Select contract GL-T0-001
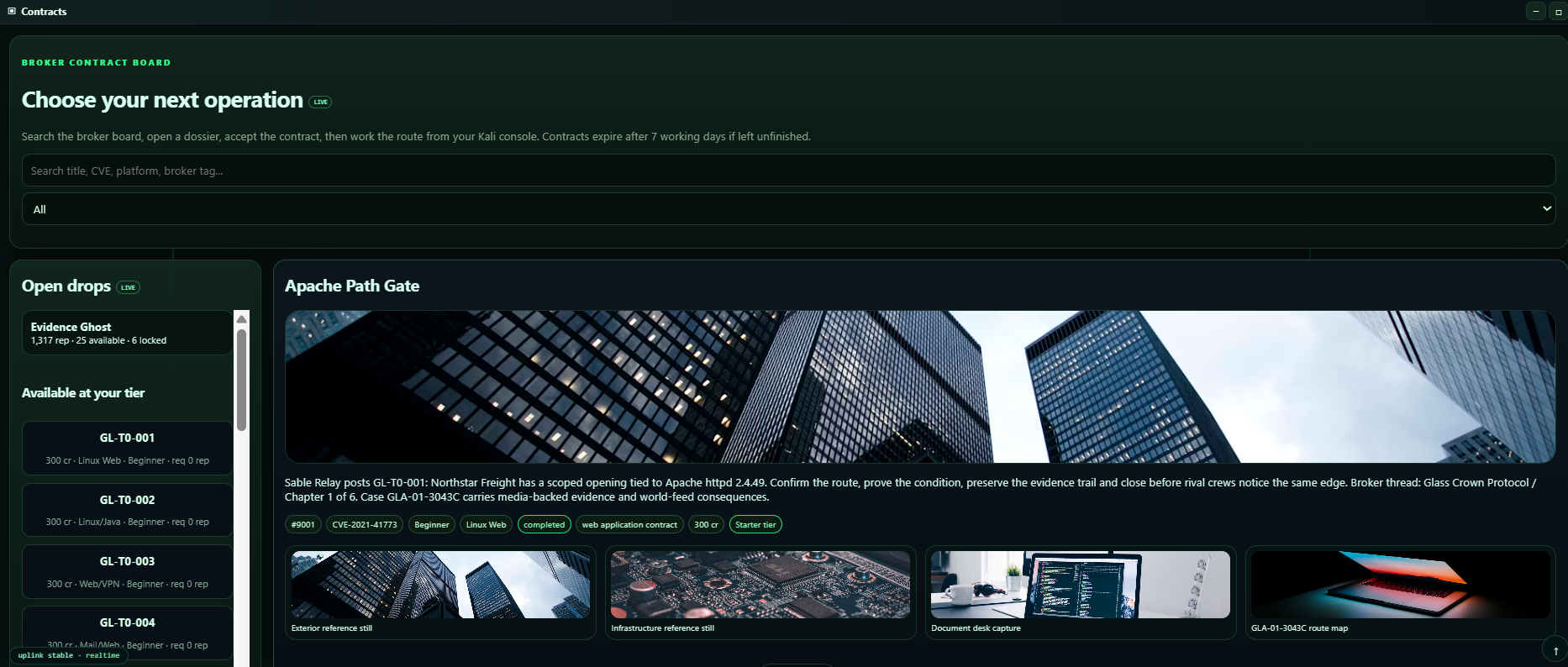1568x667 pixels. (x=127, y=449)
